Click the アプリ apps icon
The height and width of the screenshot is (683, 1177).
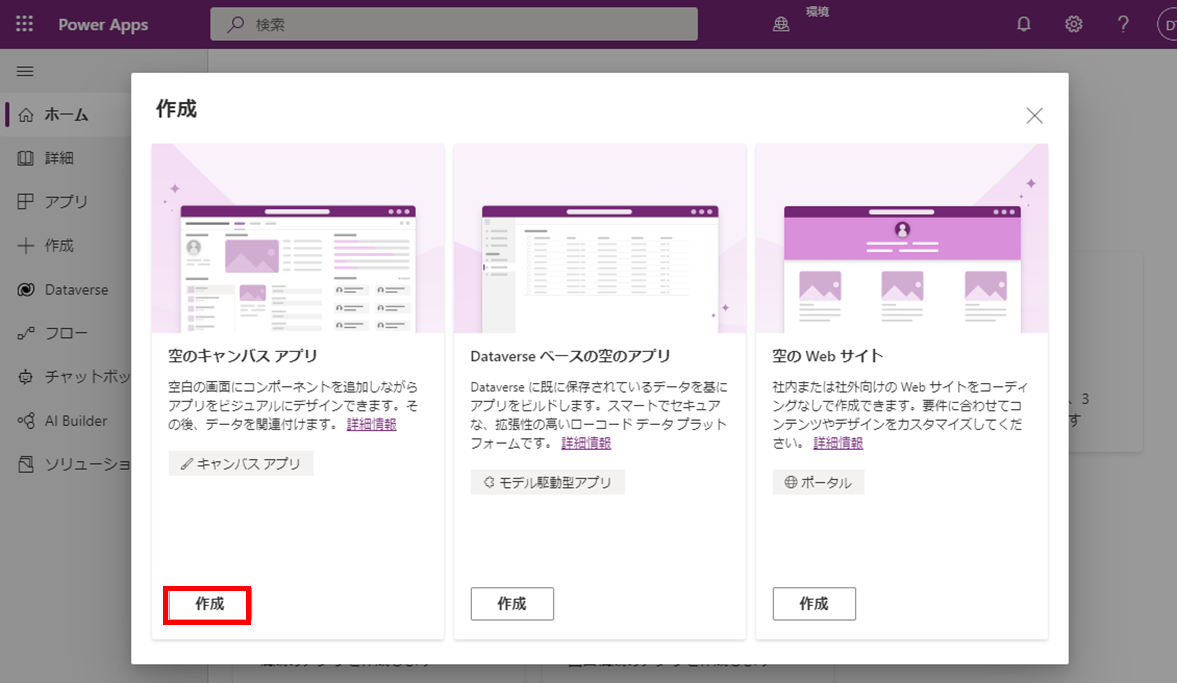coord(26,201)
